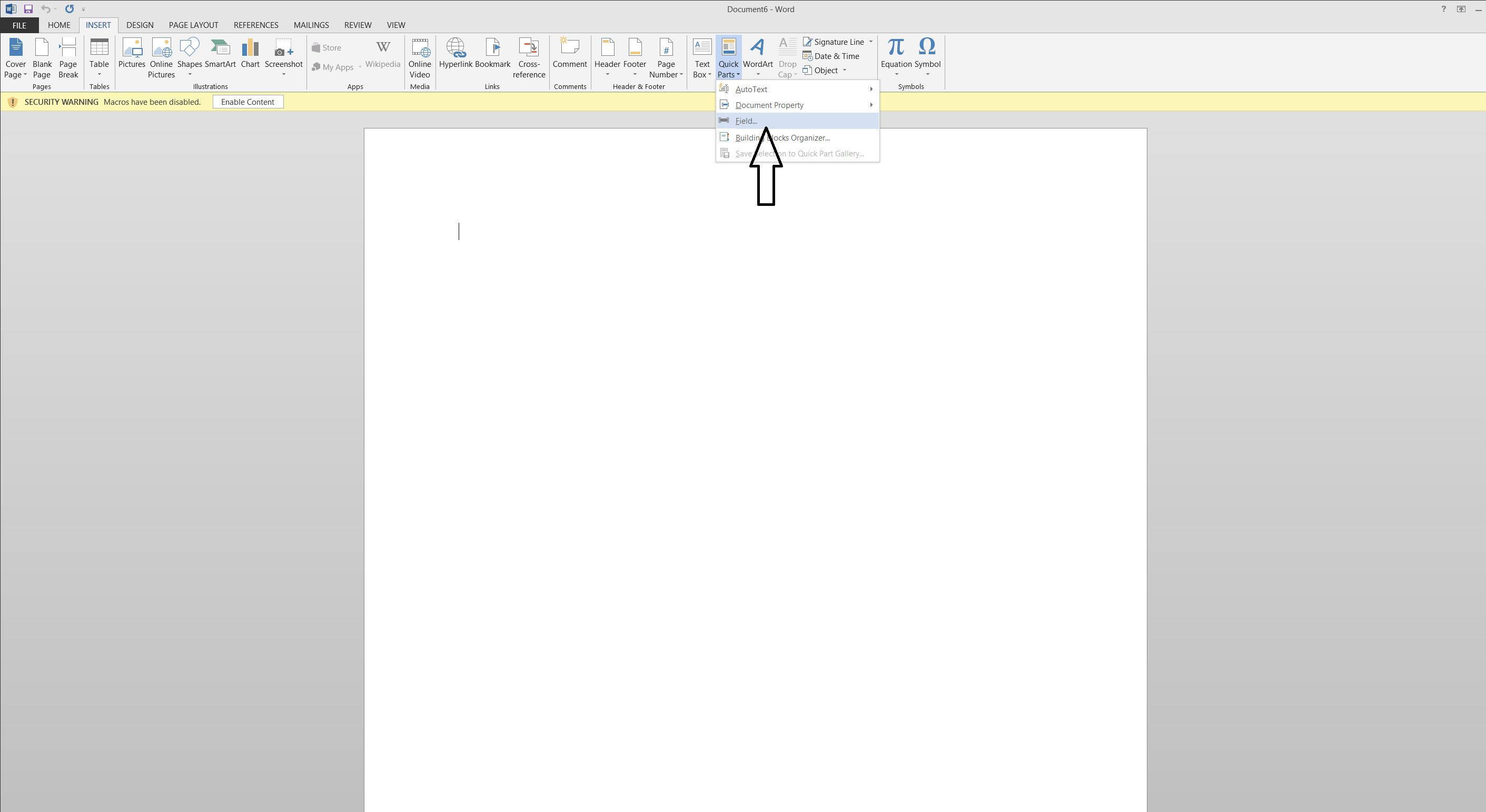1486x812 pixels.
Task: Insert a Cover Page
Action: (16, 58)
